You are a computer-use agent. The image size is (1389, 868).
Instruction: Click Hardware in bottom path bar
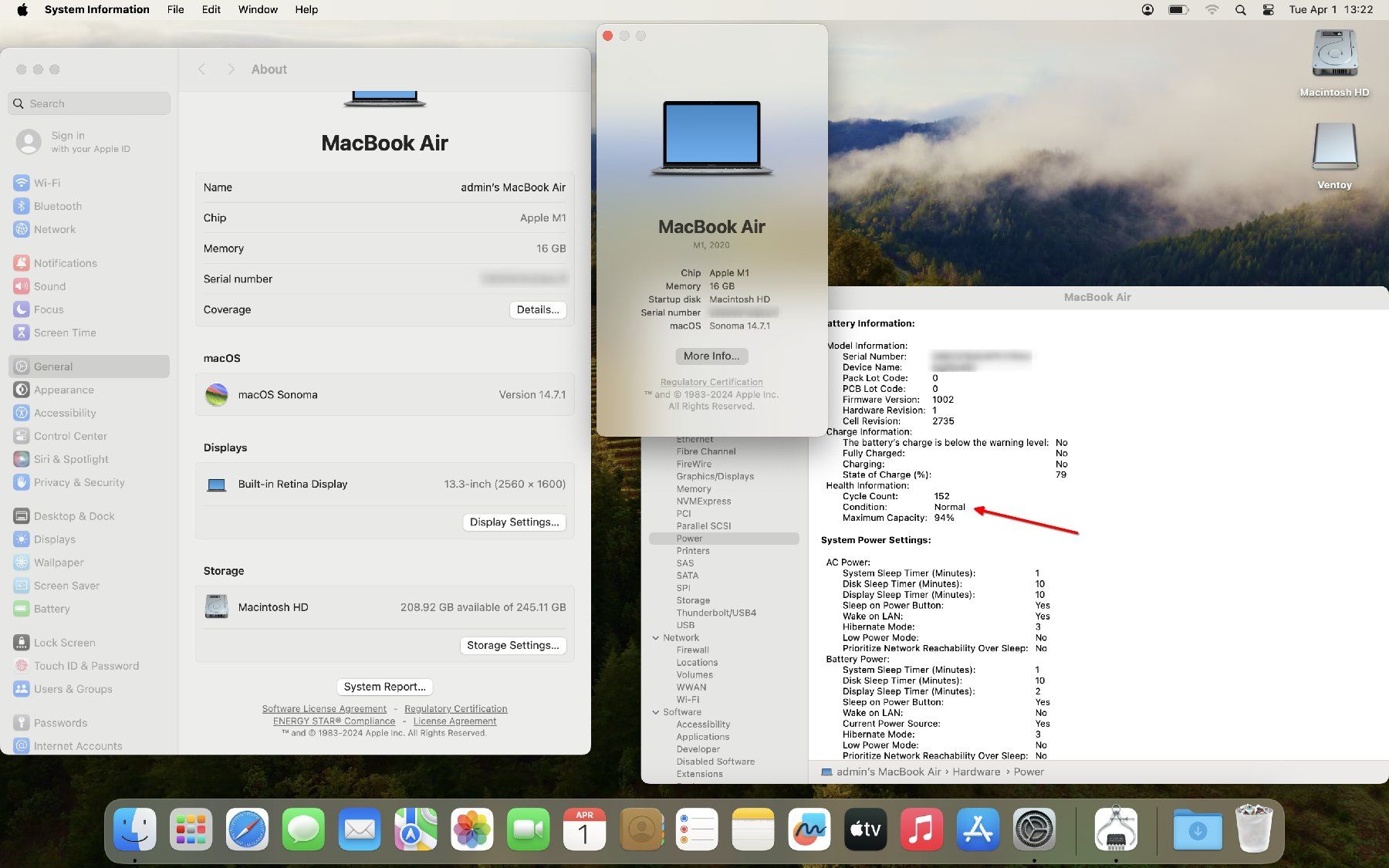(x=975, y=772)
